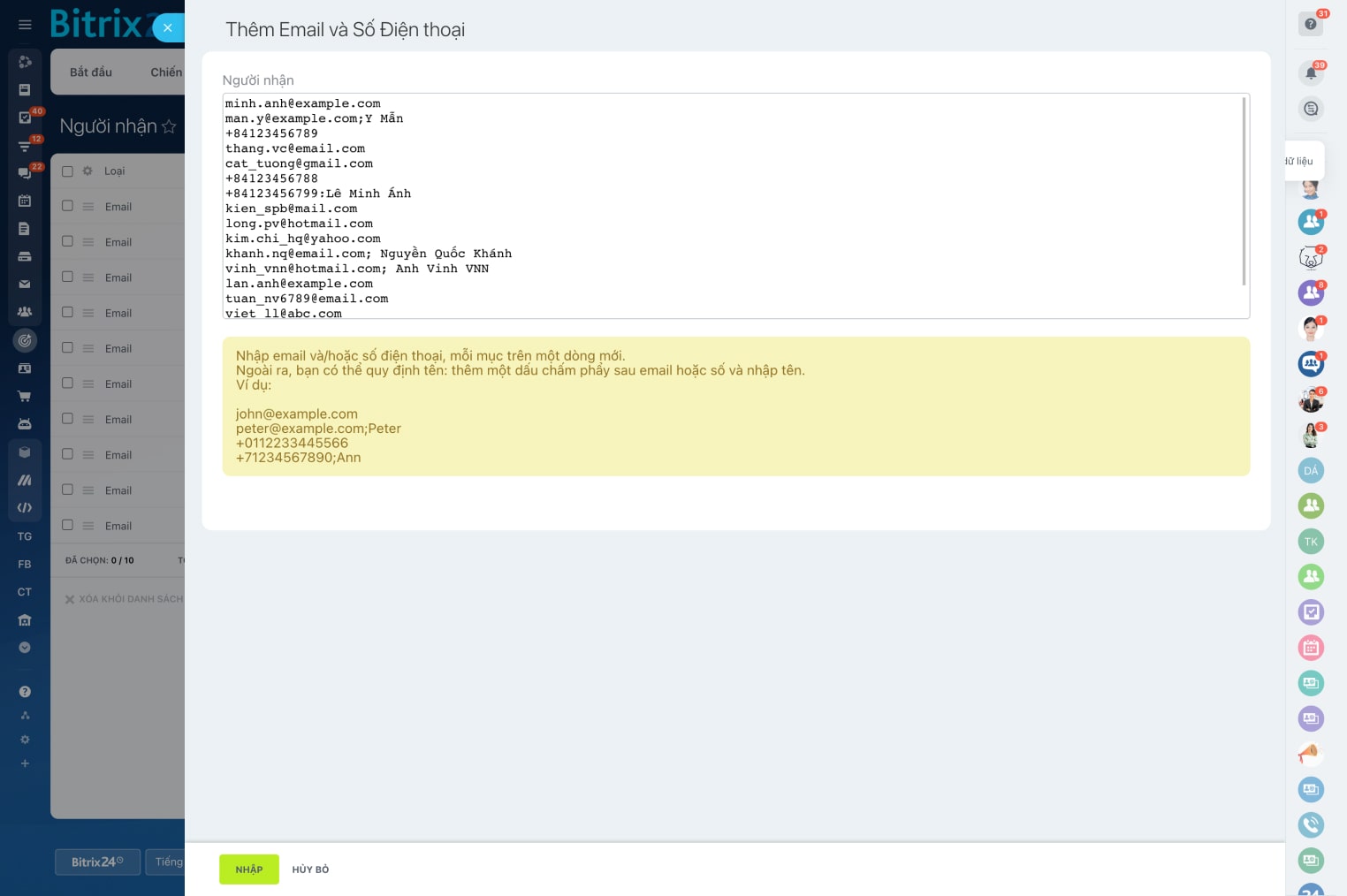Open the left sidebar settings gear icon
The height and width of the screenshot is (896, 1347).
[x=25, y=740]
